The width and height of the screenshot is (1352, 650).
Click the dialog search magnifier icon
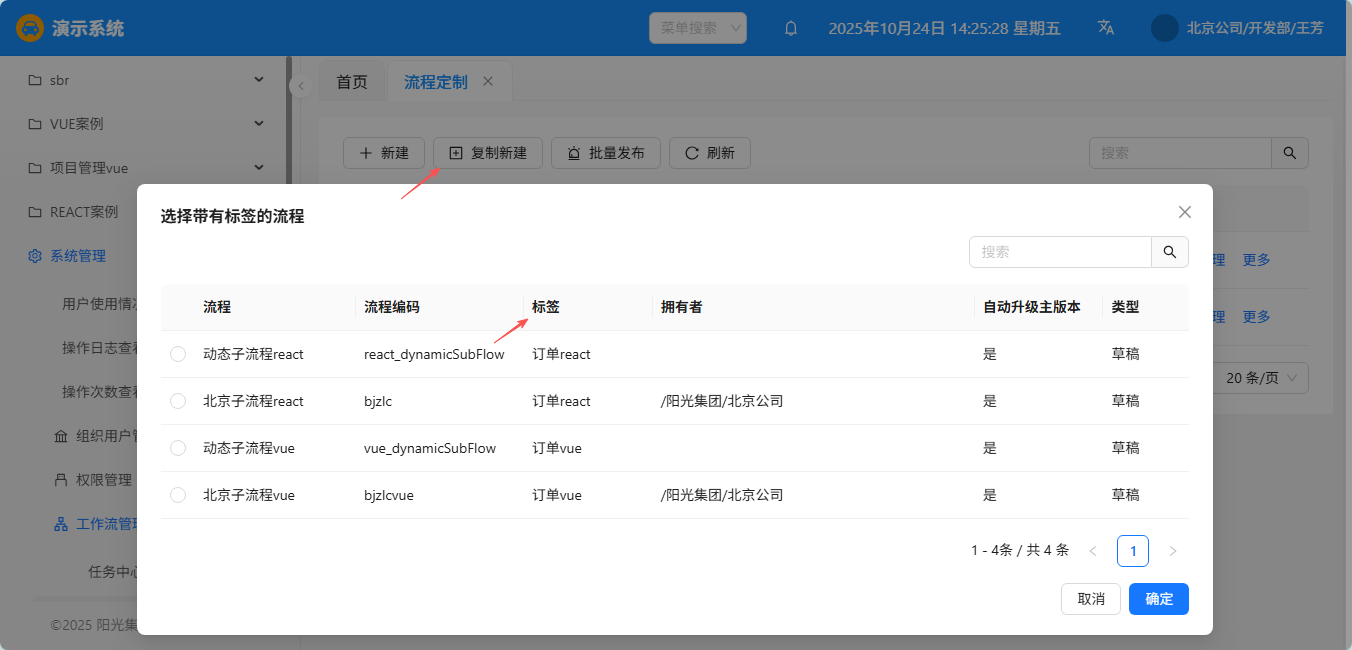coord(1170,252)
